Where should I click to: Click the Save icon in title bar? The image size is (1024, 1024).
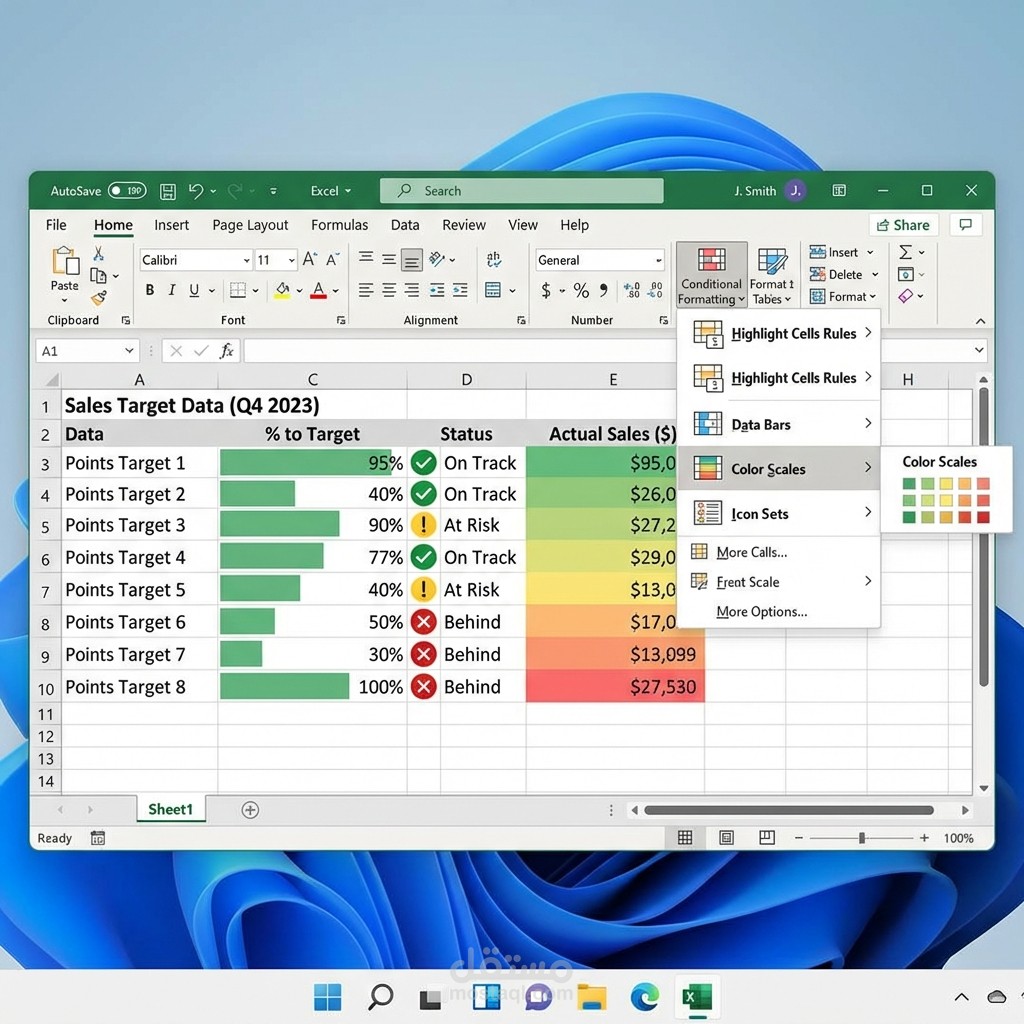(168, 191)
